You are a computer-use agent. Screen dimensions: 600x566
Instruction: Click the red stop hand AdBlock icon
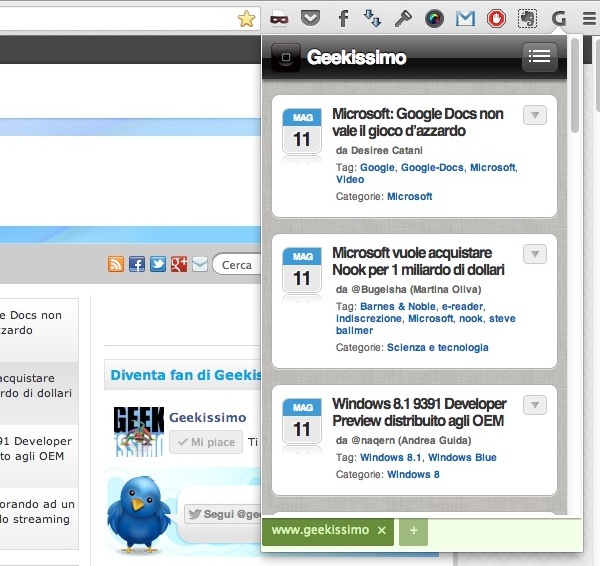[x=496, y=18]
